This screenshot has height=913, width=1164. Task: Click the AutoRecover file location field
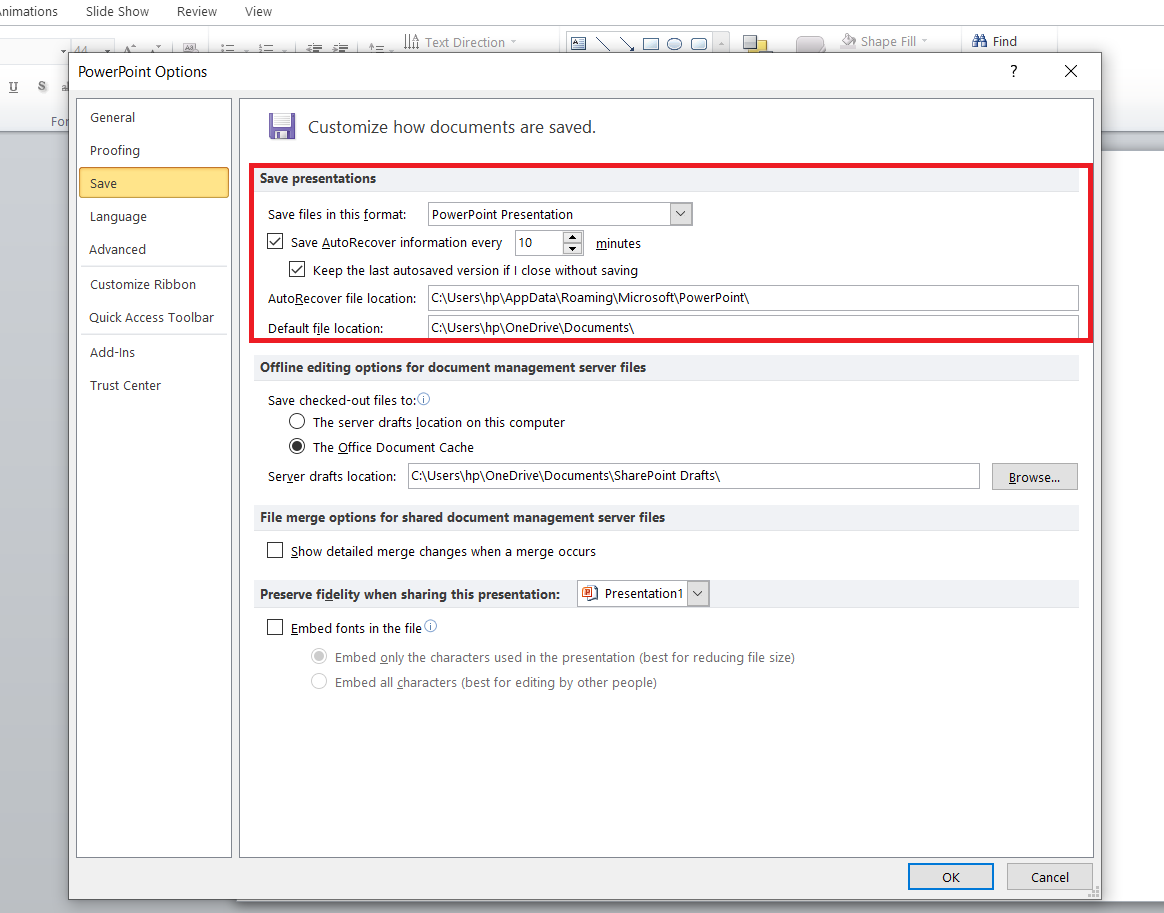click(753, 298)
